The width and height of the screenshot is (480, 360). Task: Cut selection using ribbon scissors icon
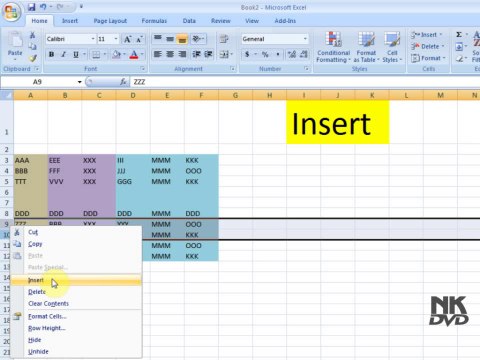click(32, 35)
